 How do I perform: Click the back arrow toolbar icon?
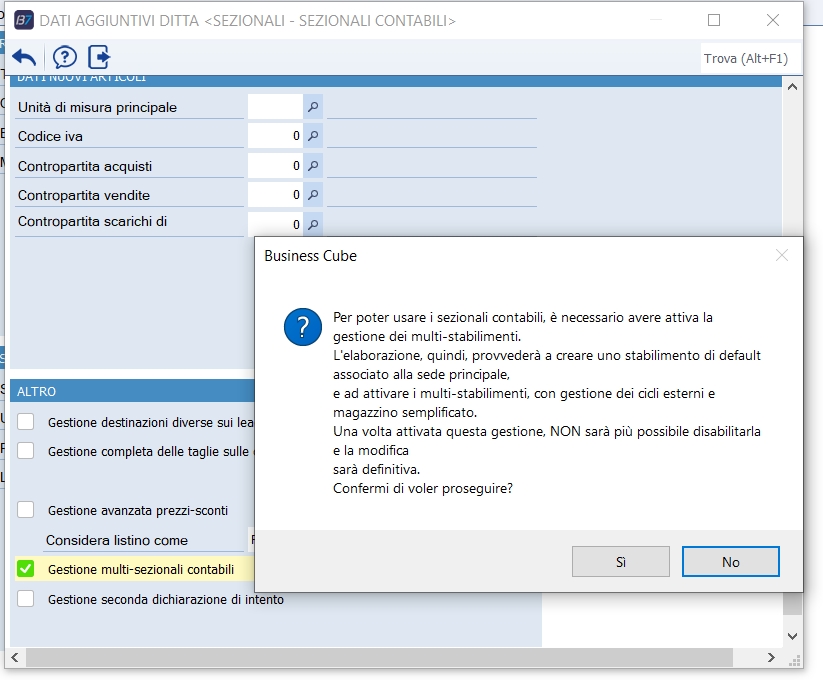pyautogui.click(x=24, y=57)
